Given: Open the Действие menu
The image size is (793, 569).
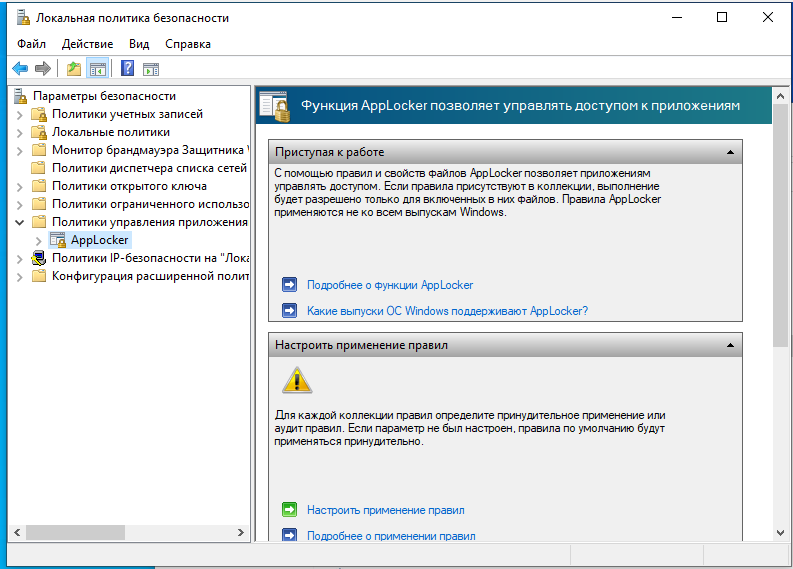Looking at the screenshot, I should coord(87,44).
